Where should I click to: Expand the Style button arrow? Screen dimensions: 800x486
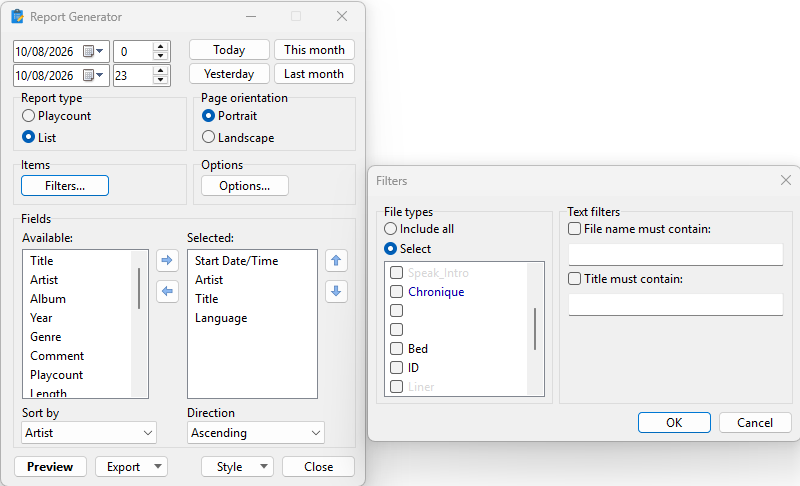264,466
